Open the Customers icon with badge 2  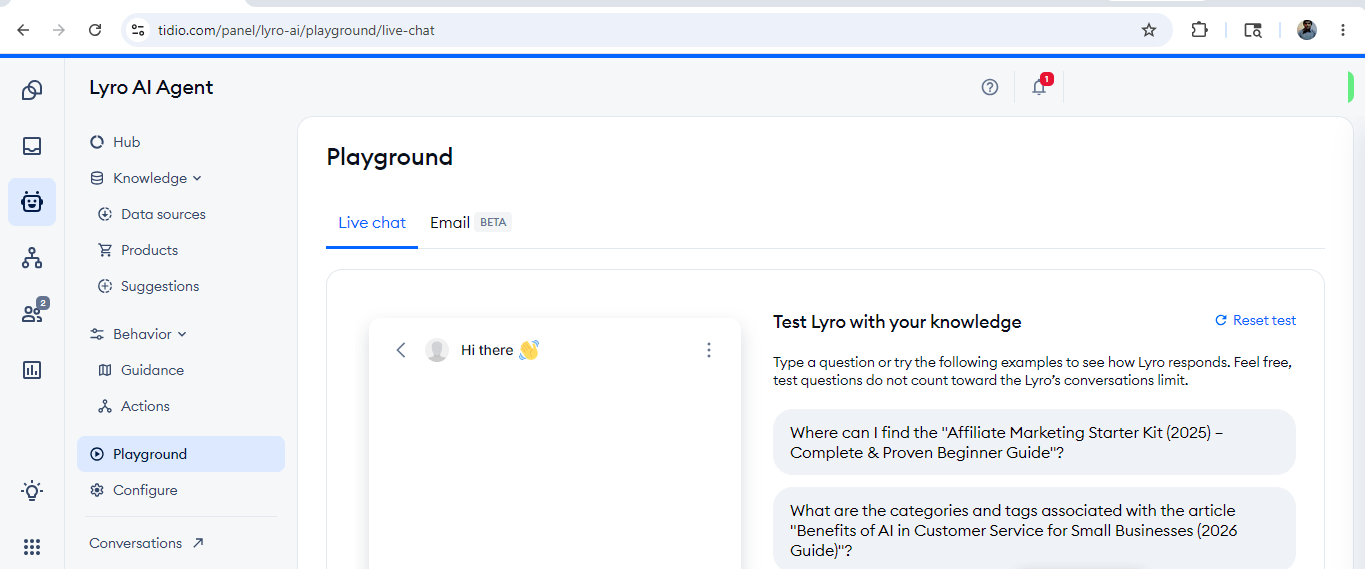tap(32, 312)
